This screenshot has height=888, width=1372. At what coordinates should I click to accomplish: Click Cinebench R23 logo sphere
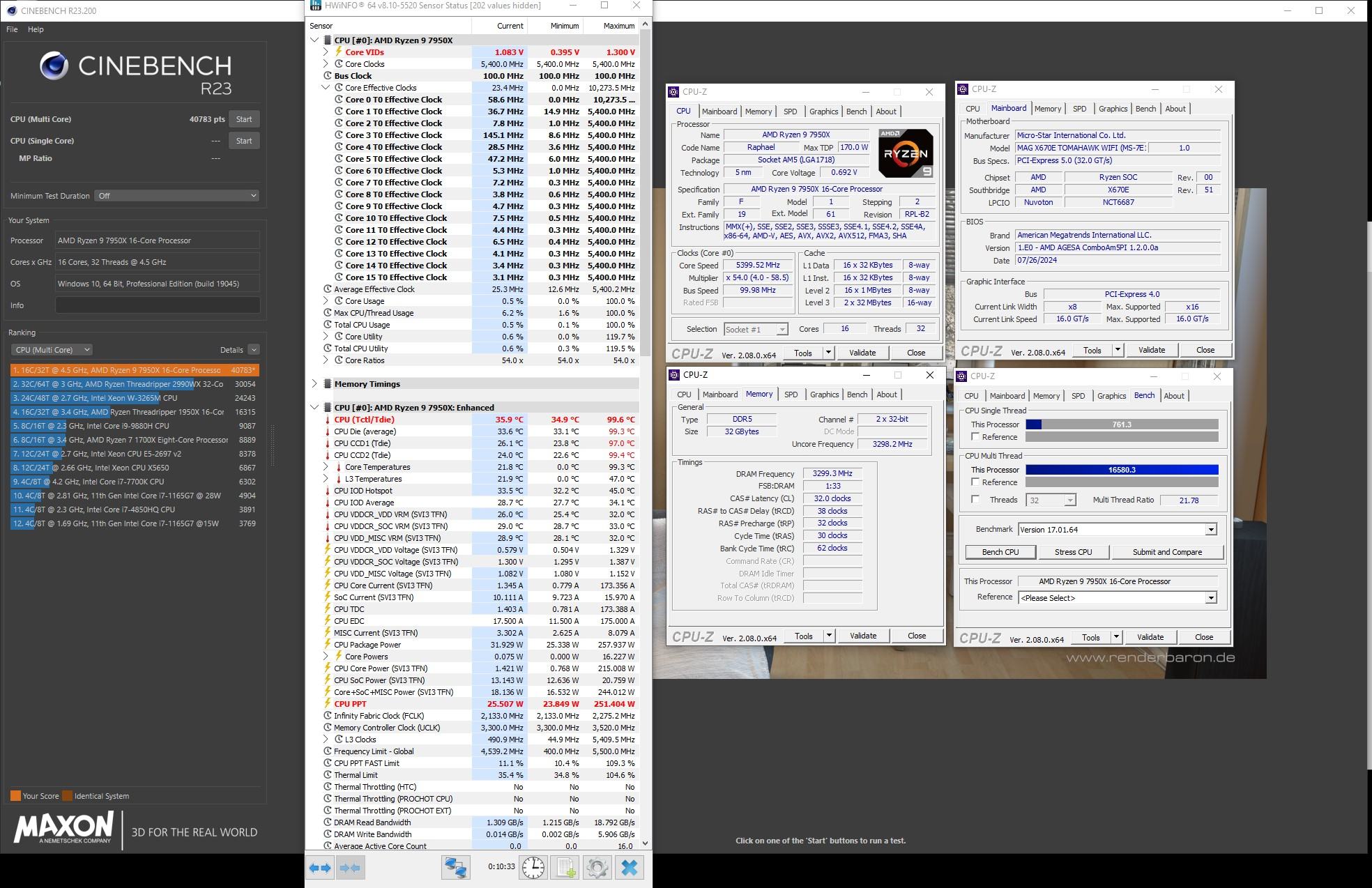click(x=54, y=66)
